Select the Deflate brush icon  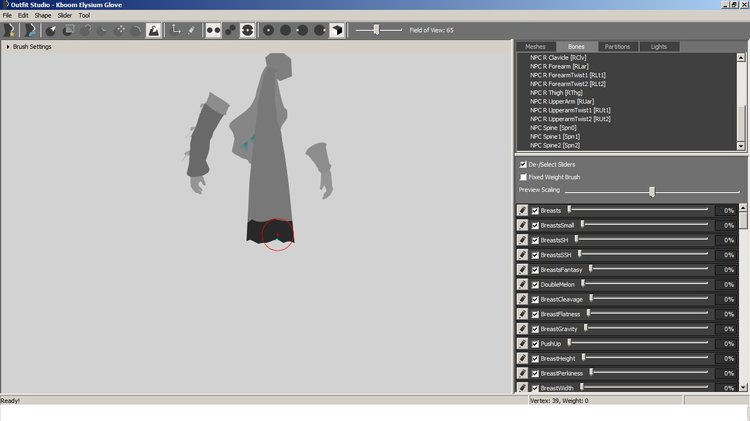click(102, 30)
